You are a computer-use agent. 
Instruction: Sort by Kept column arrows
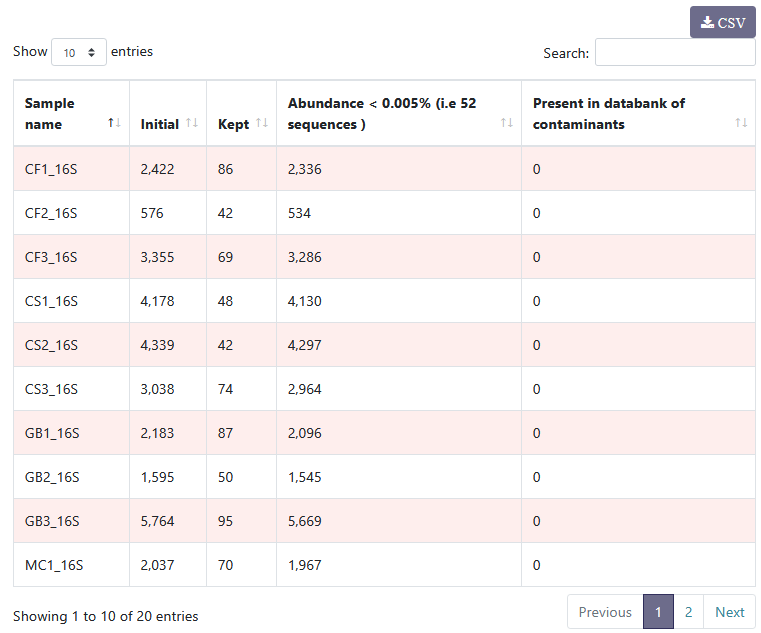point(261,123)
